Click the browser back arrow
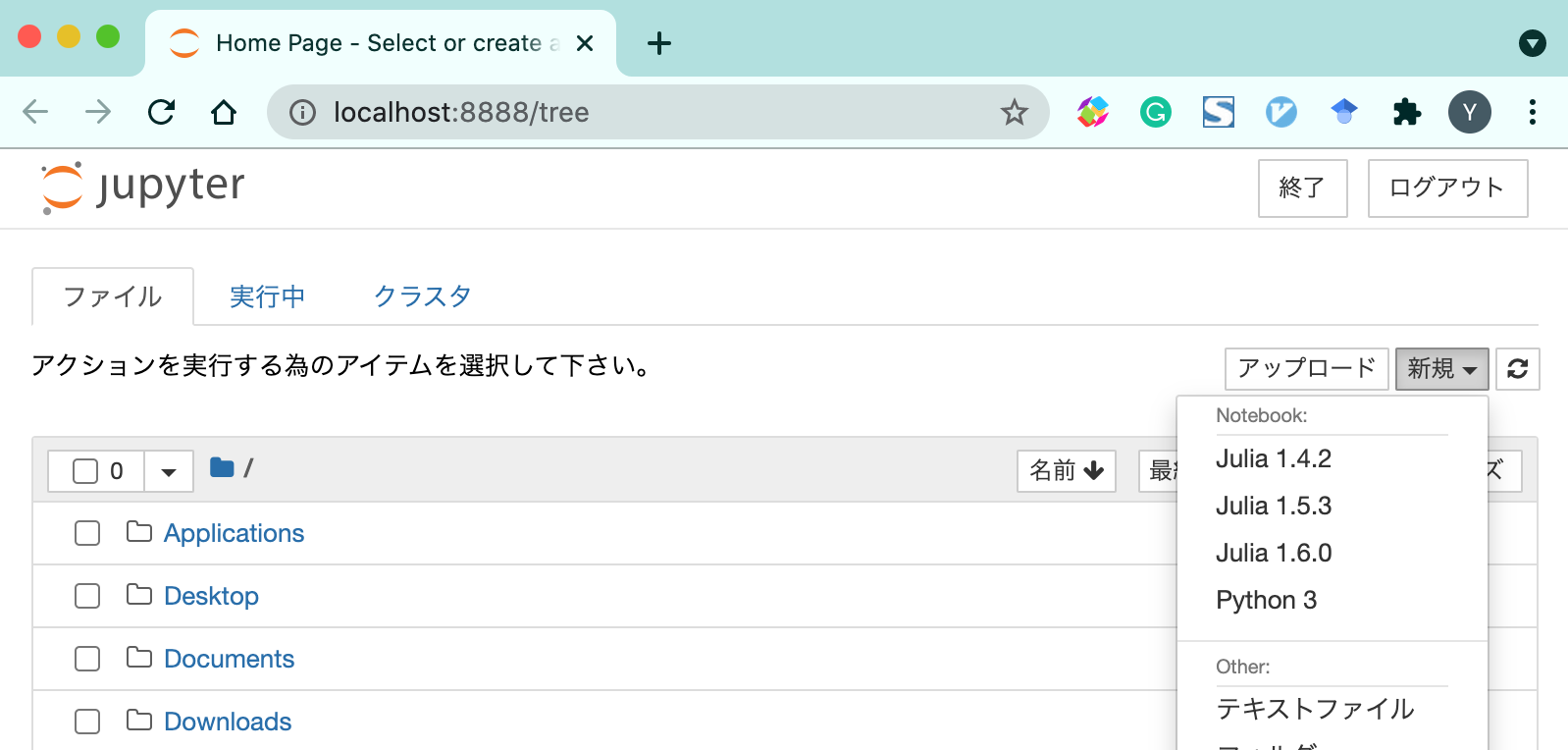The height and width of the screenshot is (750, 1568). [35, 112]
